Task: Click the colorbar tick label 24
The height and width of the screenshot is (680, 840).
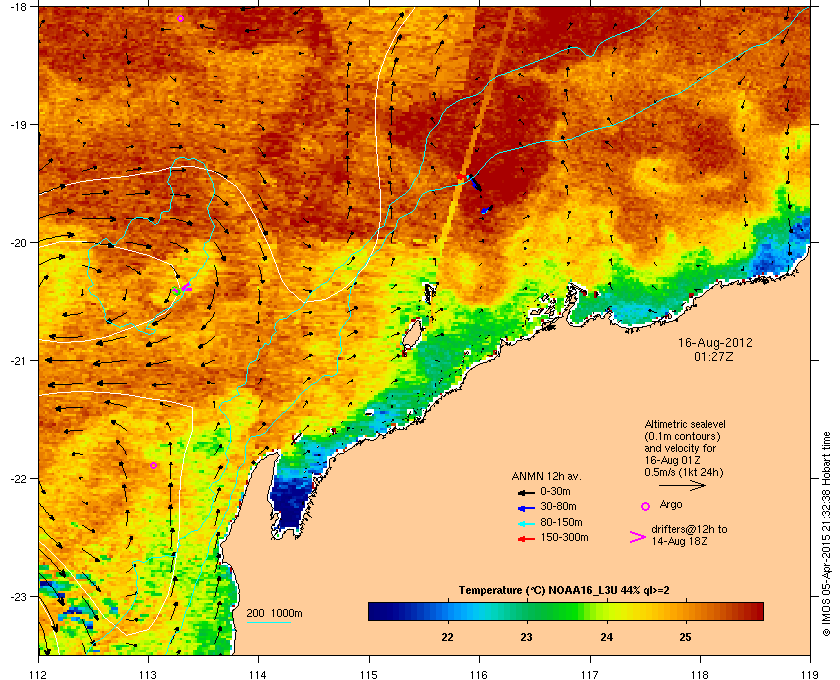Action: [606, 637]
